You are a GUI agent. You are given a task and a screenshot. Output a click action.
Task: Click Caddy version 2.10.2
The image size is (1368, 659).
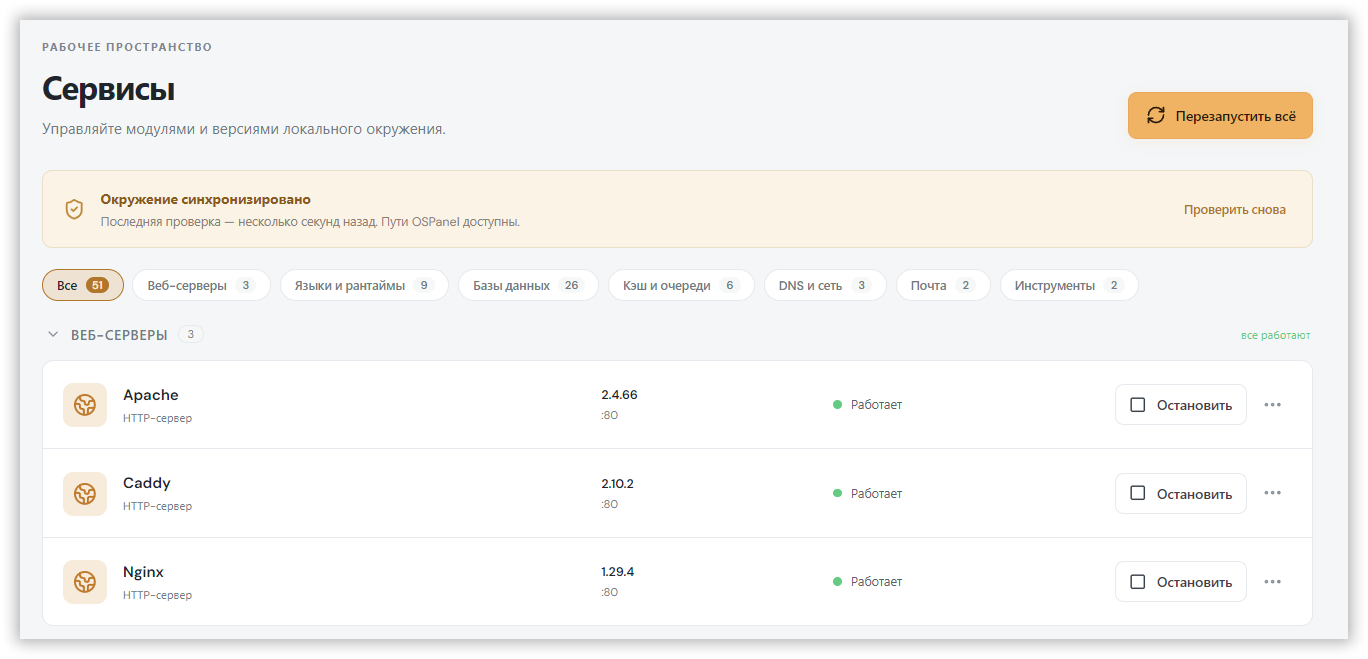[617, 484]
